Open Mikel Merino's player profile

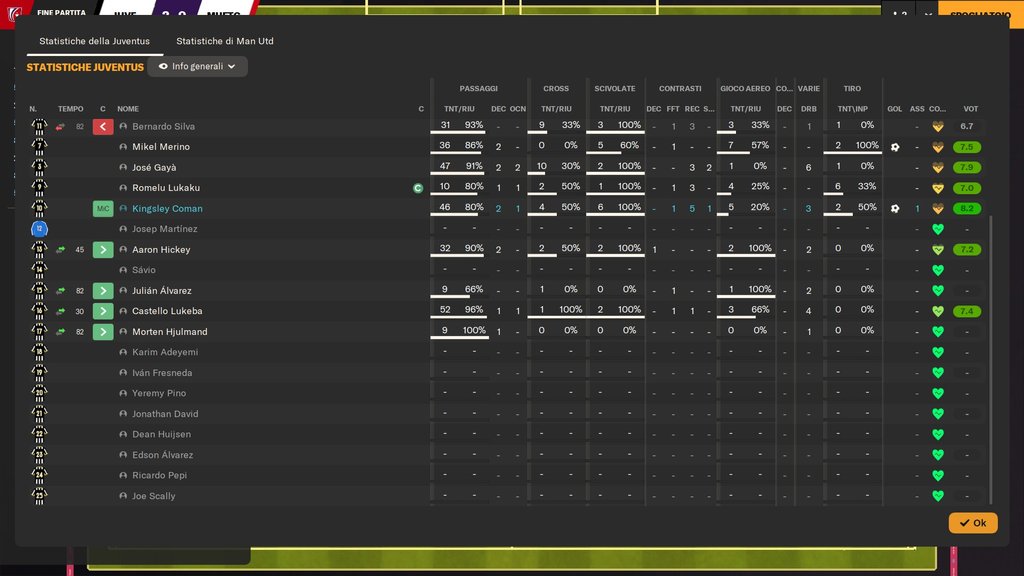click(161, 147)
